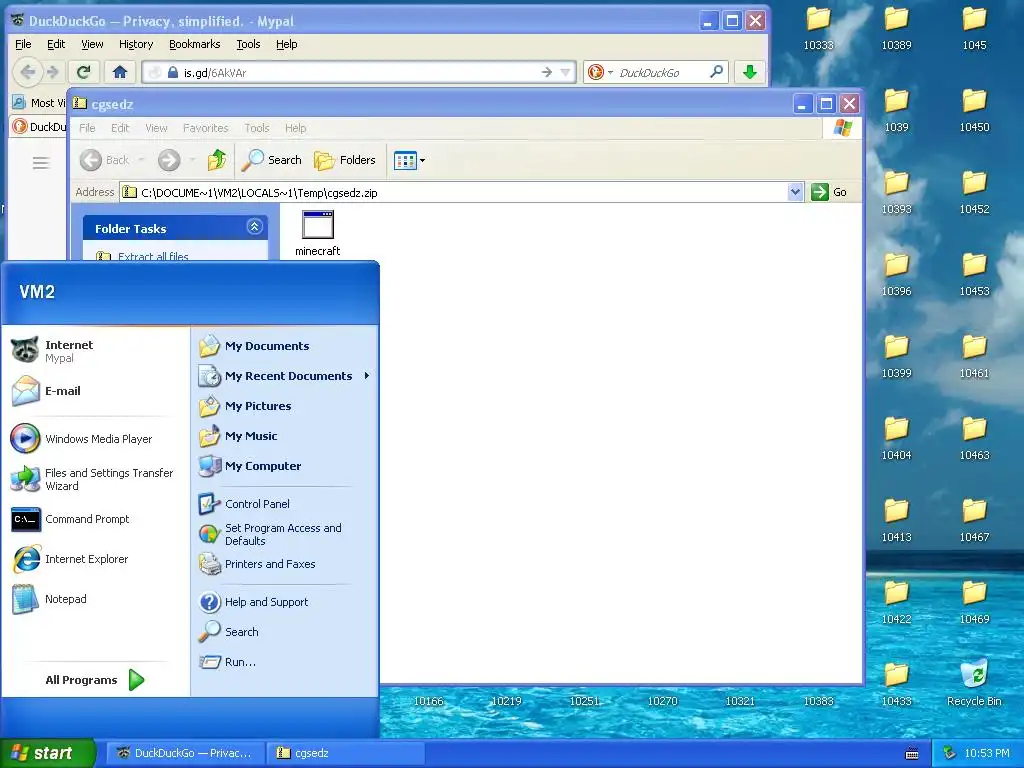The height and width of the screenshot is (768, 1024).
Task: Switch to cgsedz taskbar button
Action: 346,753
